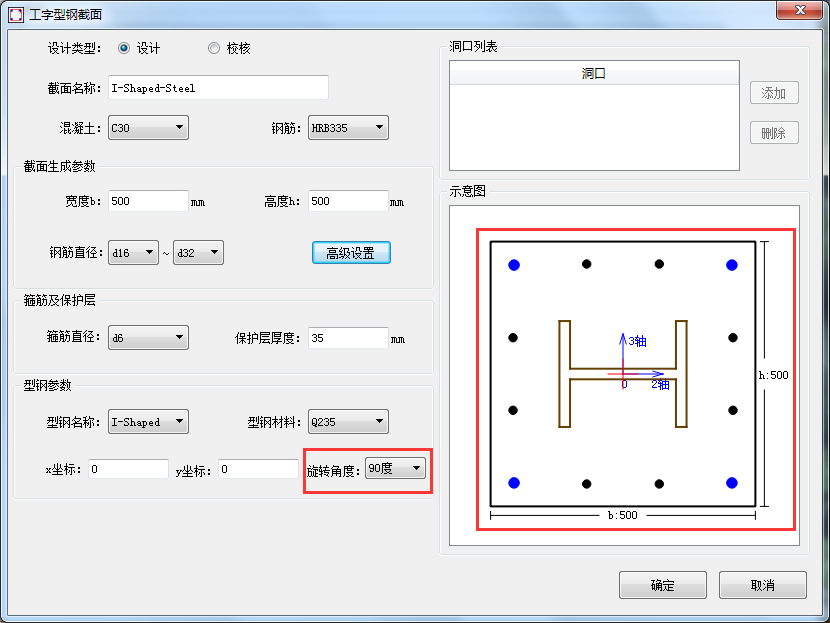Click the 截面名称 text field
The height and width of the screenshot is (623, 830).
click(218, 88)
